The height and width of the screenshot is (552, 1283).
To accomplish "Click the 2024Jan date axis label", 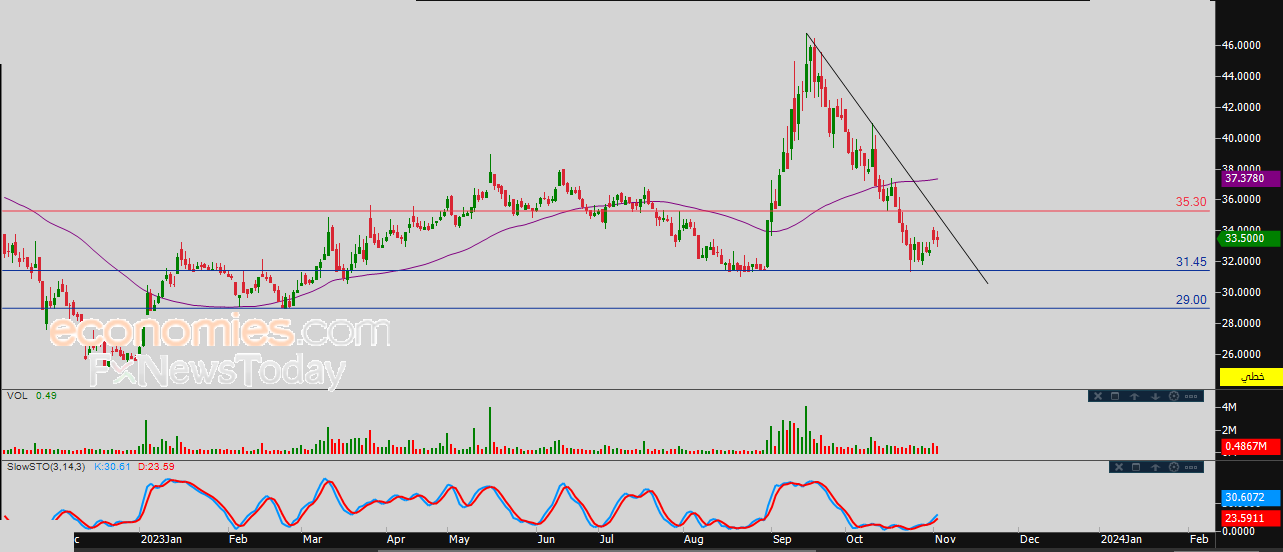I will pos(1120,539).
